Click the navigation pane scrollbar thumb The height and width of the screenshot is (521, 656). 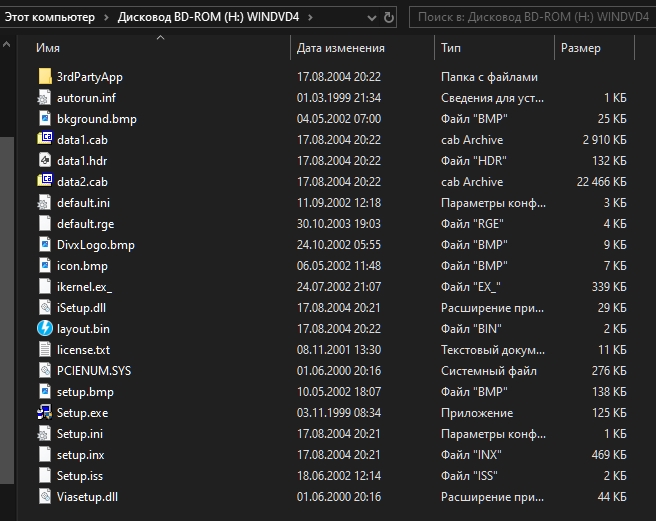(x=7, y=310)
